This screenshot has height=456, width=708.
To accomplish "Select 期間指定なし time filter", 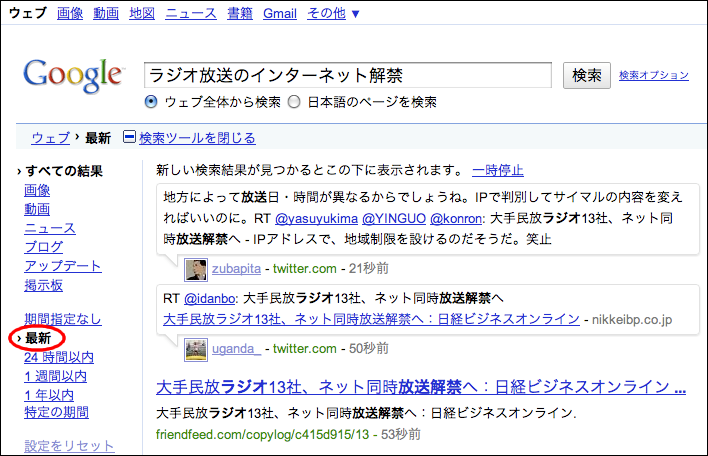I will point(63,319).
